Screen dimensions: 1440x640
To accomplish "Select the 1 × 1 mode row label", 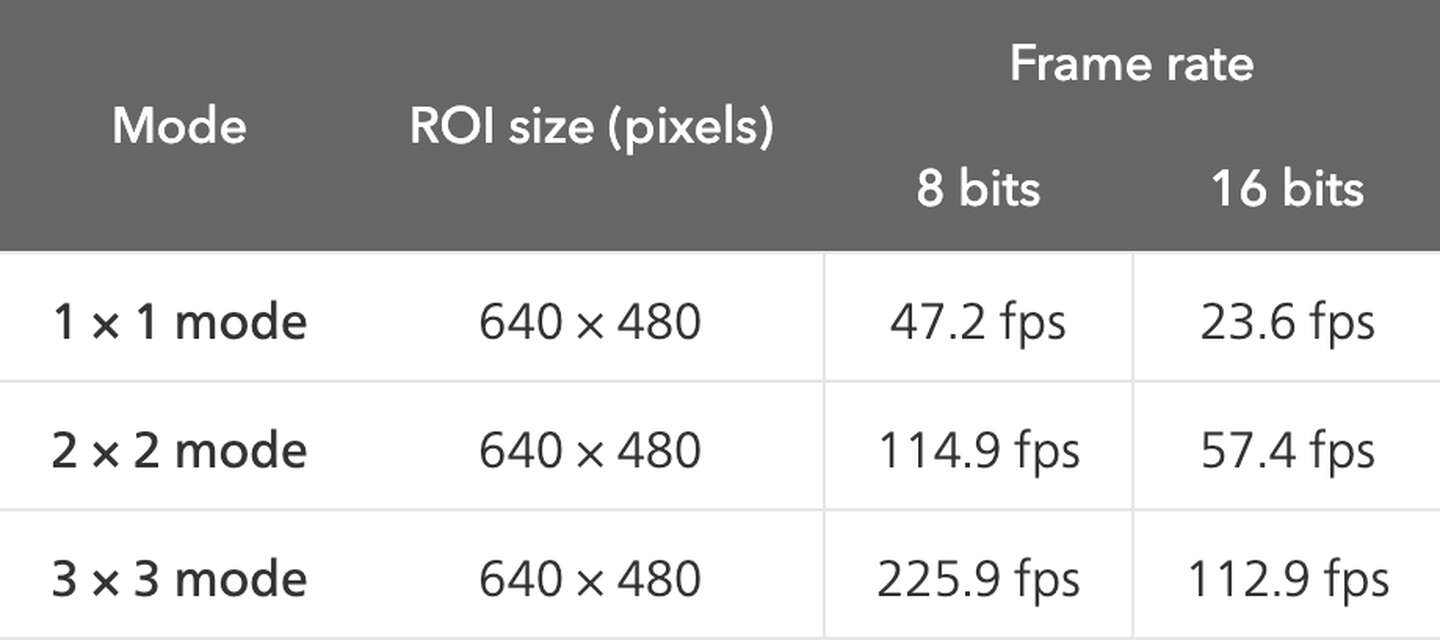I will click(x=179, y=322).
